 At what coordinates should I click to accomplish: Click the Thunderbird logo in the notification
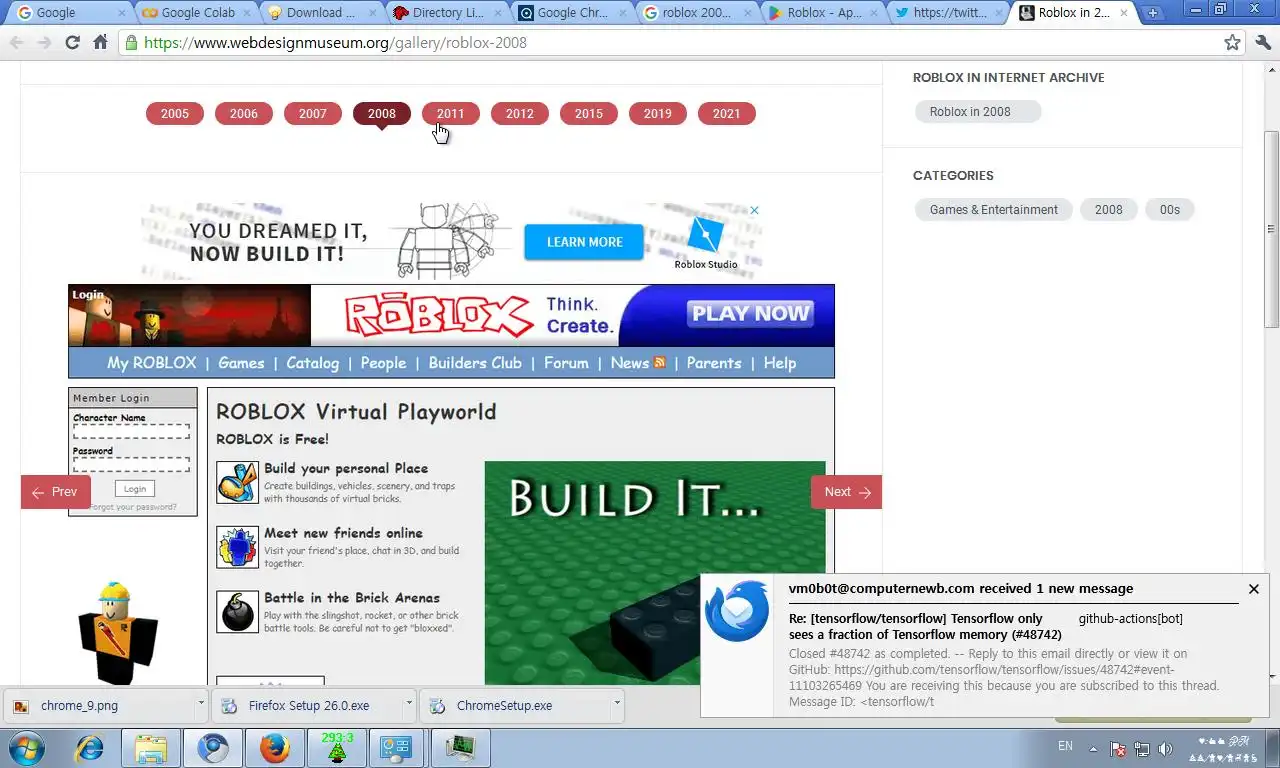pyautogui.click(x=737, y=611)
